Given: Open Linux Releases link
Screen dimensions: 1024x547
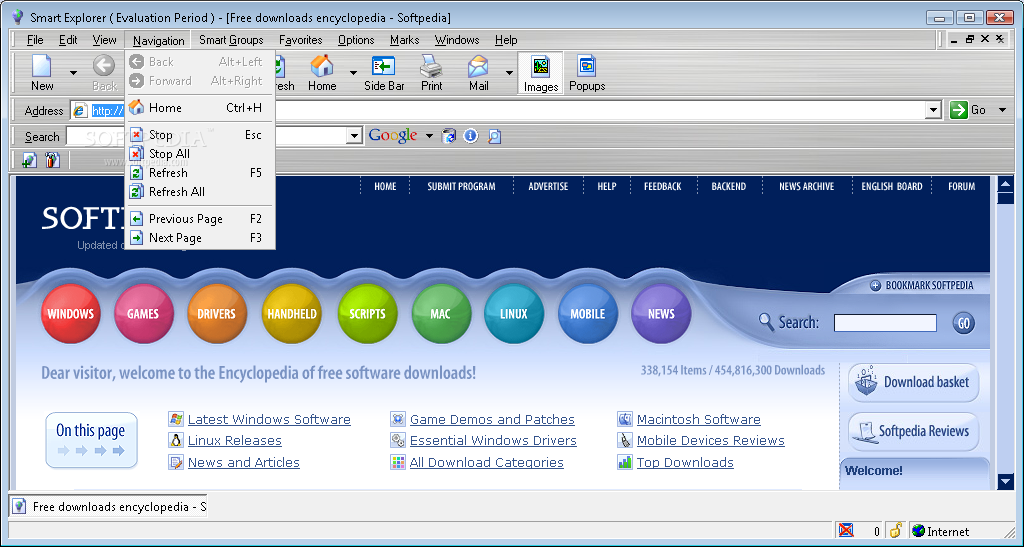Looking at the screenshot, I should pyautogui.click(x=234, y=441).
